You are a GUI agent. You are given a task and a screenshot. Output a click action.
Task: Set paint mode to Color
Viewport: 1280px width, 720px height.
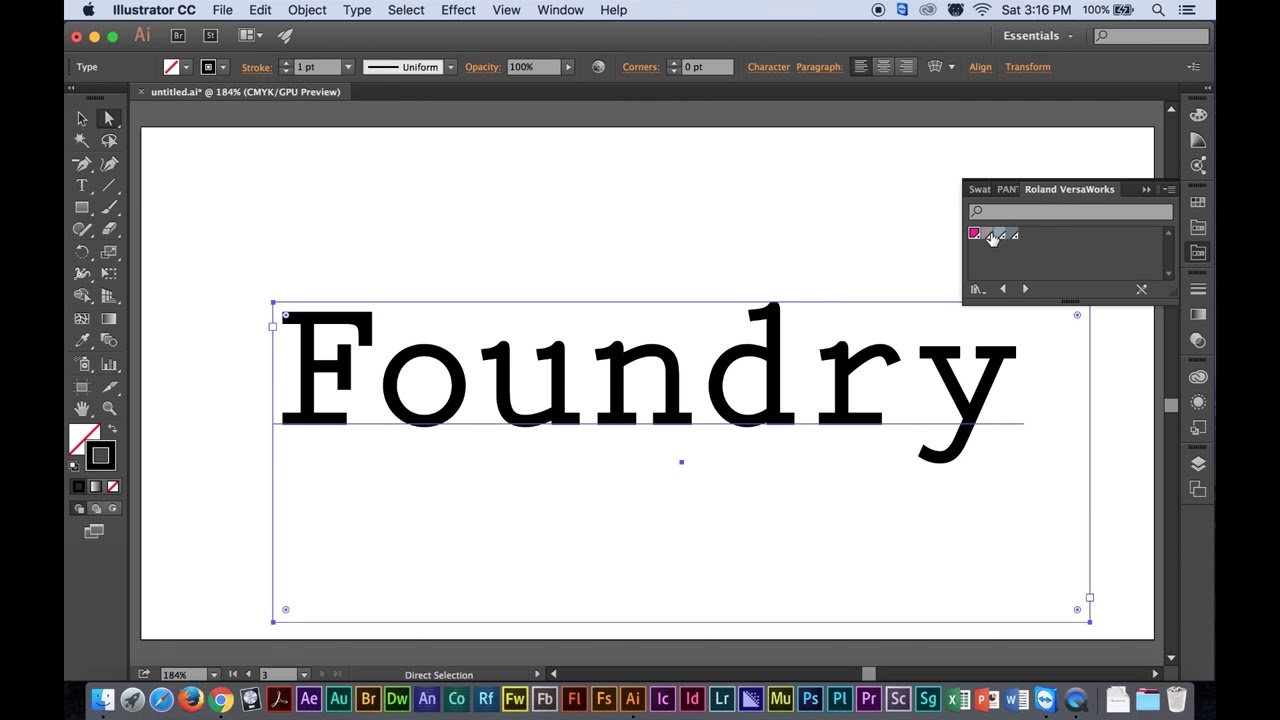pos(79,487)
